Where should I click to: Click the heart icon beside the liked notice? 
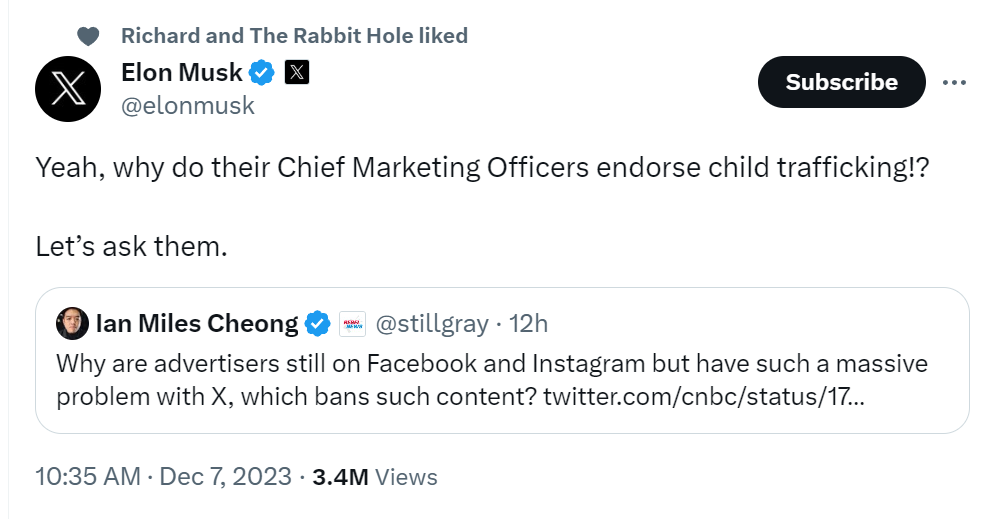(88, 36)
